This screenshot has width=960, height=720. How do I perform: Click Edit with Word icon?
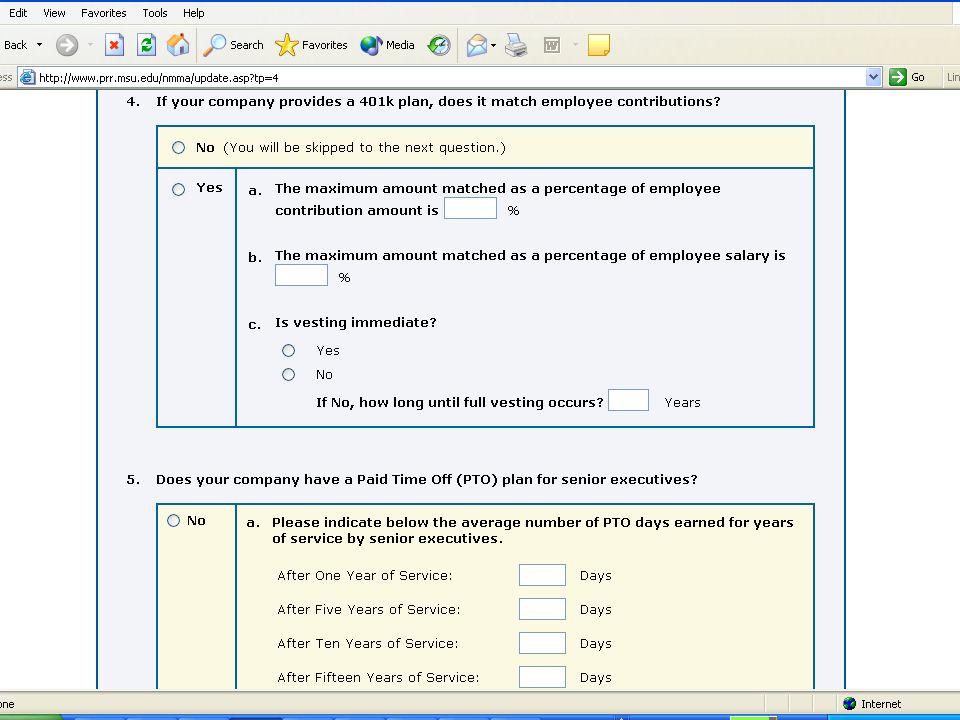(x=552, y=45)
